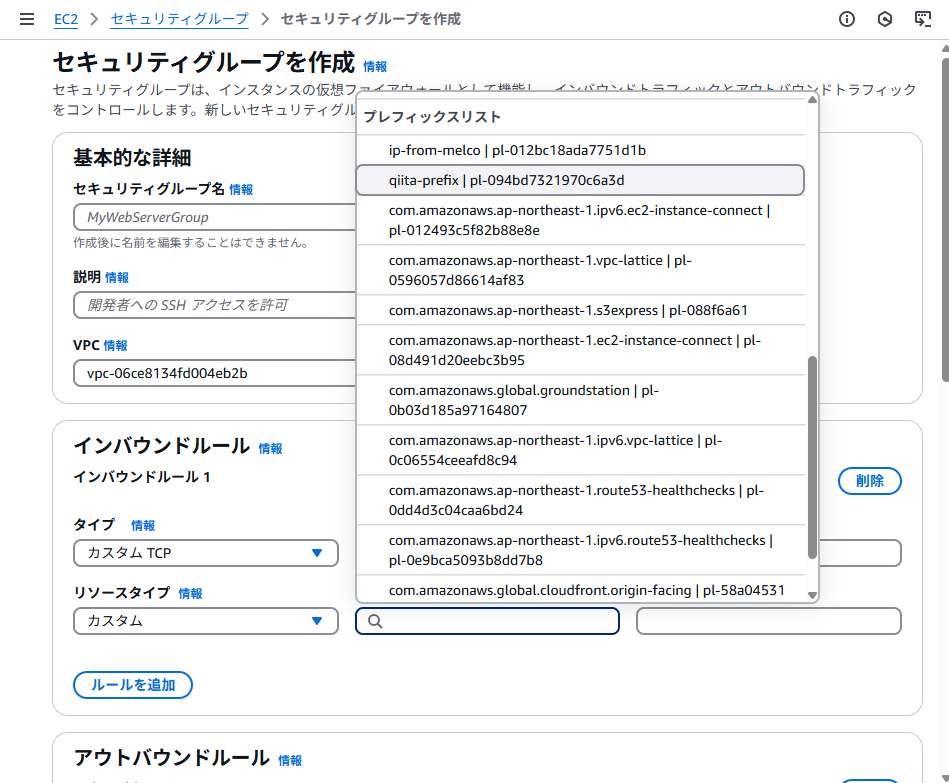The height and width of the screenshot is (783, 949).
Task: Open 情報 link beside セキュリティグループ名
Action: [x=241, y=189]
